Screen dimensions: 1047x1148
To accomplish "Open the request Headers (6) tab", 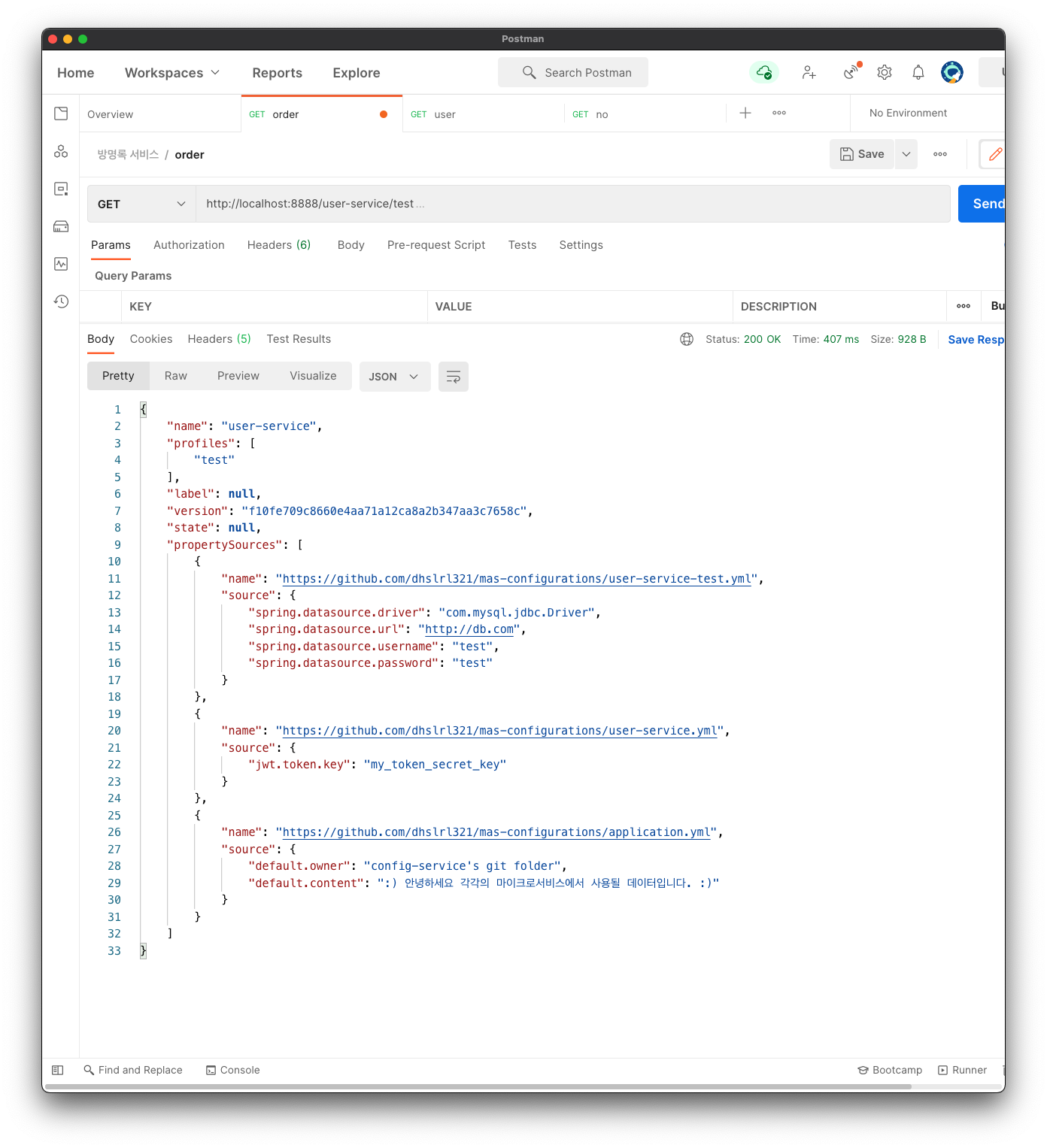I will [279, 245].
